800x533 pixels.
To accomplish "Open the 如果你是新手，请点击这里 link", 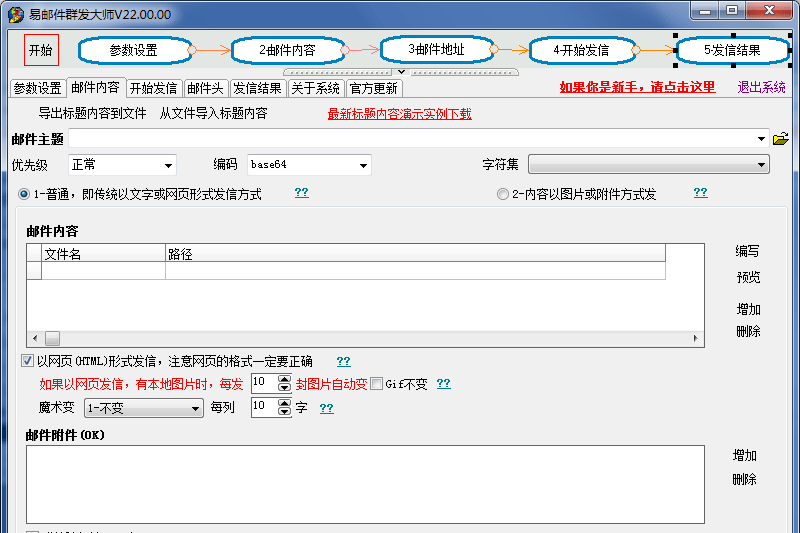I will pos(637,87).
